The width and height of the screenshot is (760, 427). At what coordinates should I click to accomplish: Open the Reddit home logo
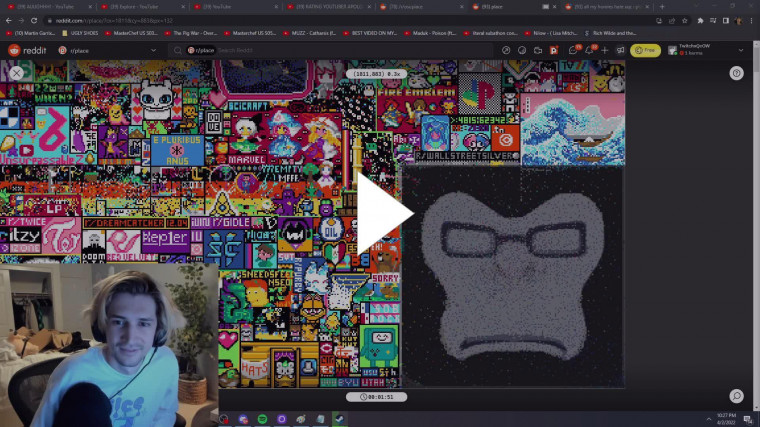click(27, 50)
